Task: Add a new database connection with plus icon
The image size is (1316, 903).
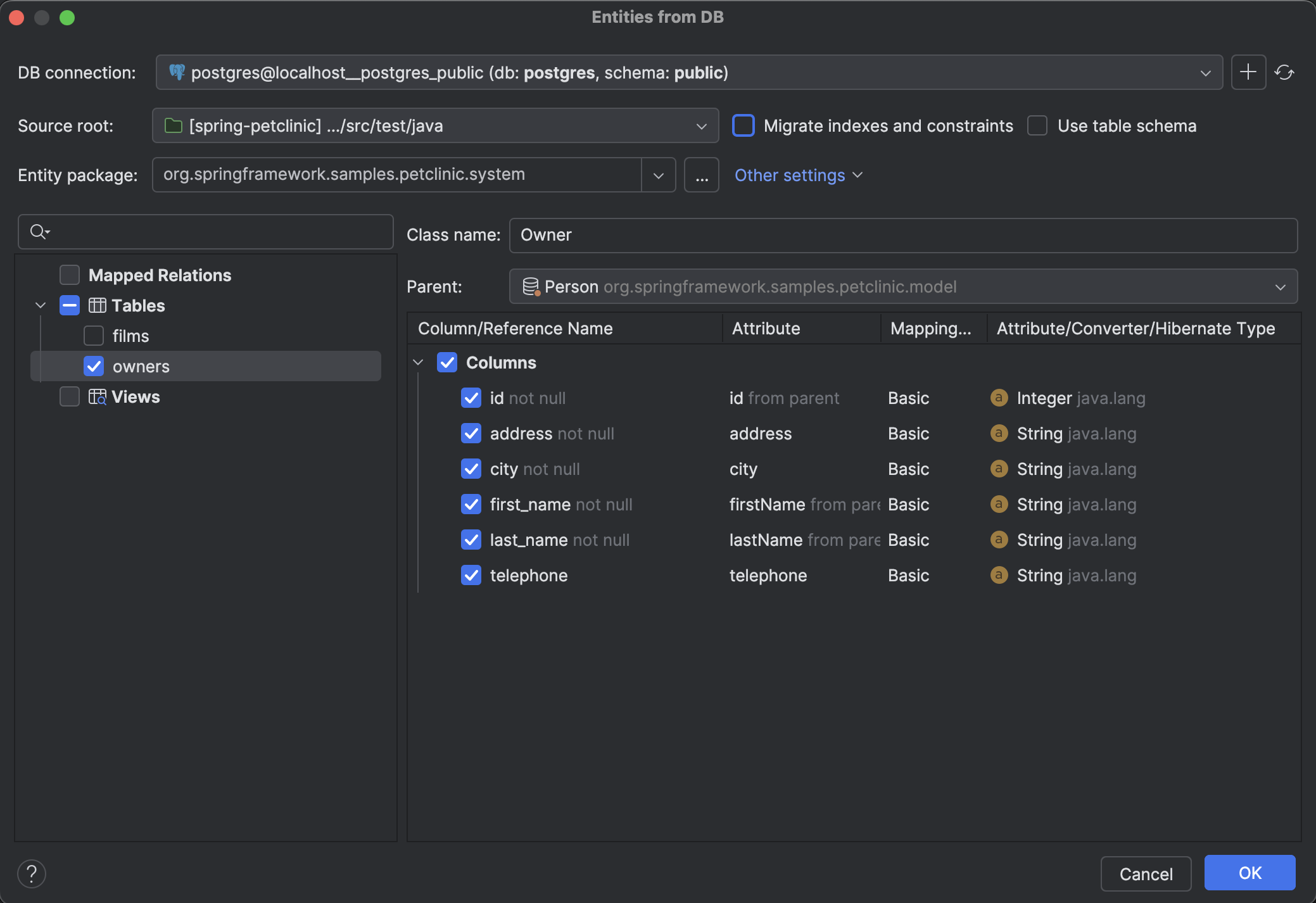Action: coord(1248,72)
